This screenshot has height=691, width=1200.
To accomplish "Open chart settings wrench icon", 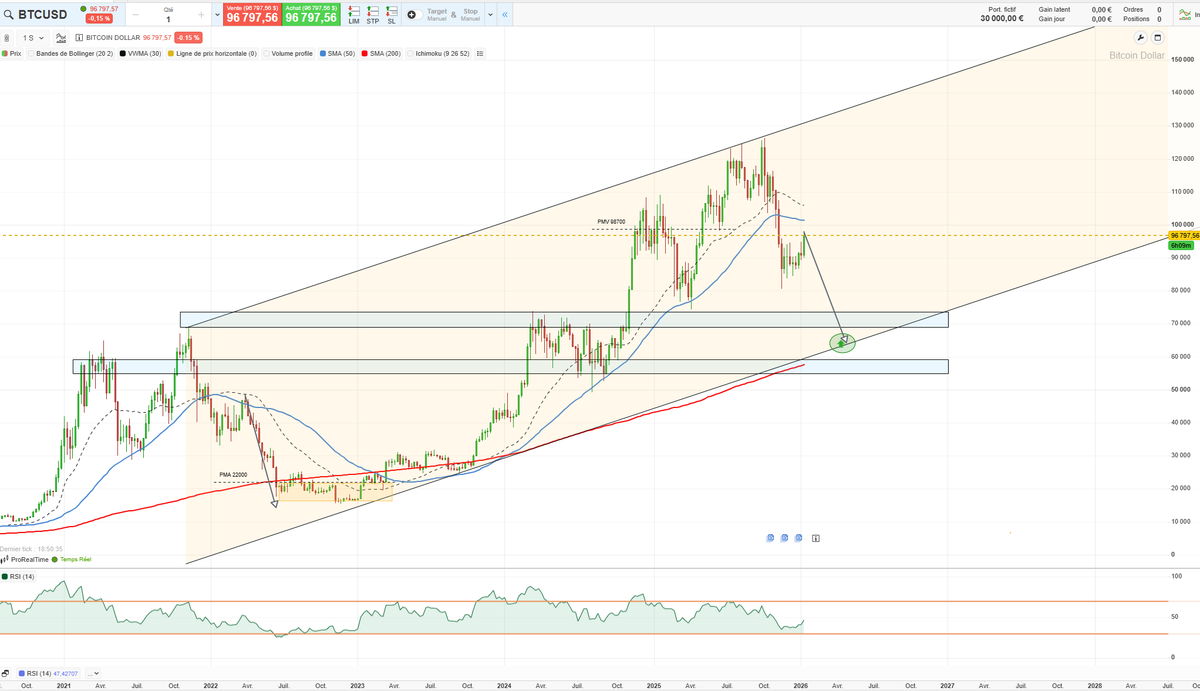I will click(x=1142, y=38).
